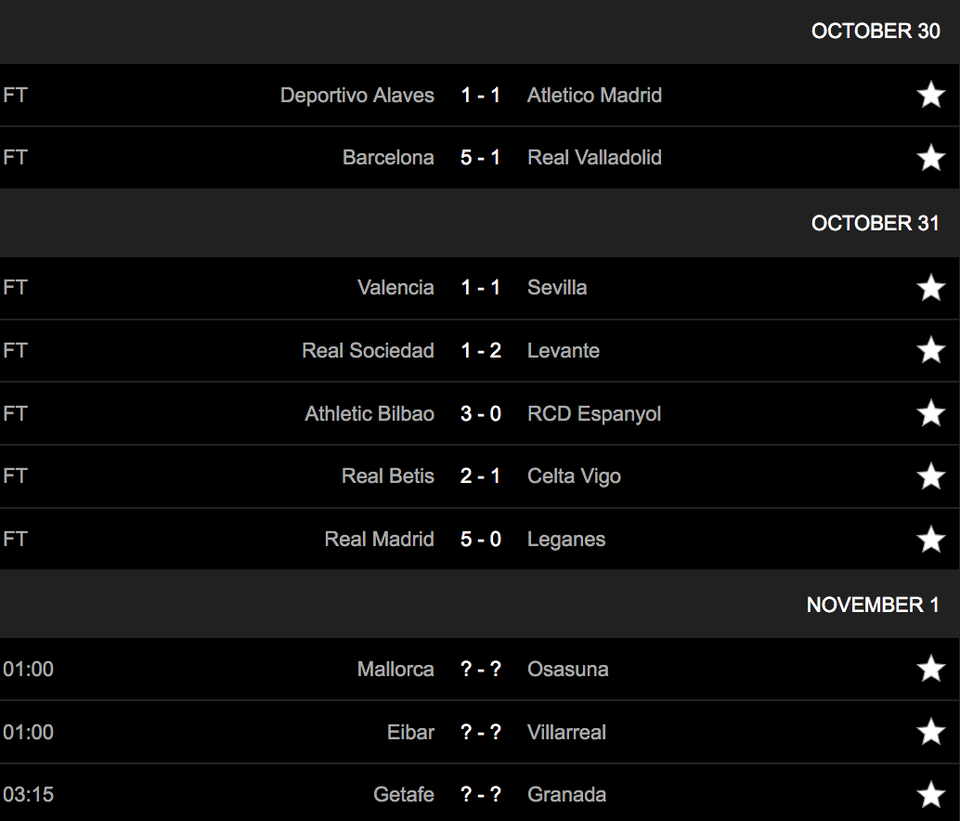Open the Atletico Madrid team link

coord(594,95)
